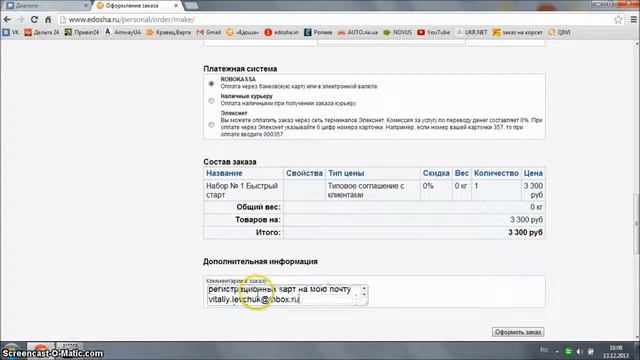The width and height of the screenshot is (640, 360).
Task: Switch to the Диалоги browser tab
Action: tap(46, 5)
